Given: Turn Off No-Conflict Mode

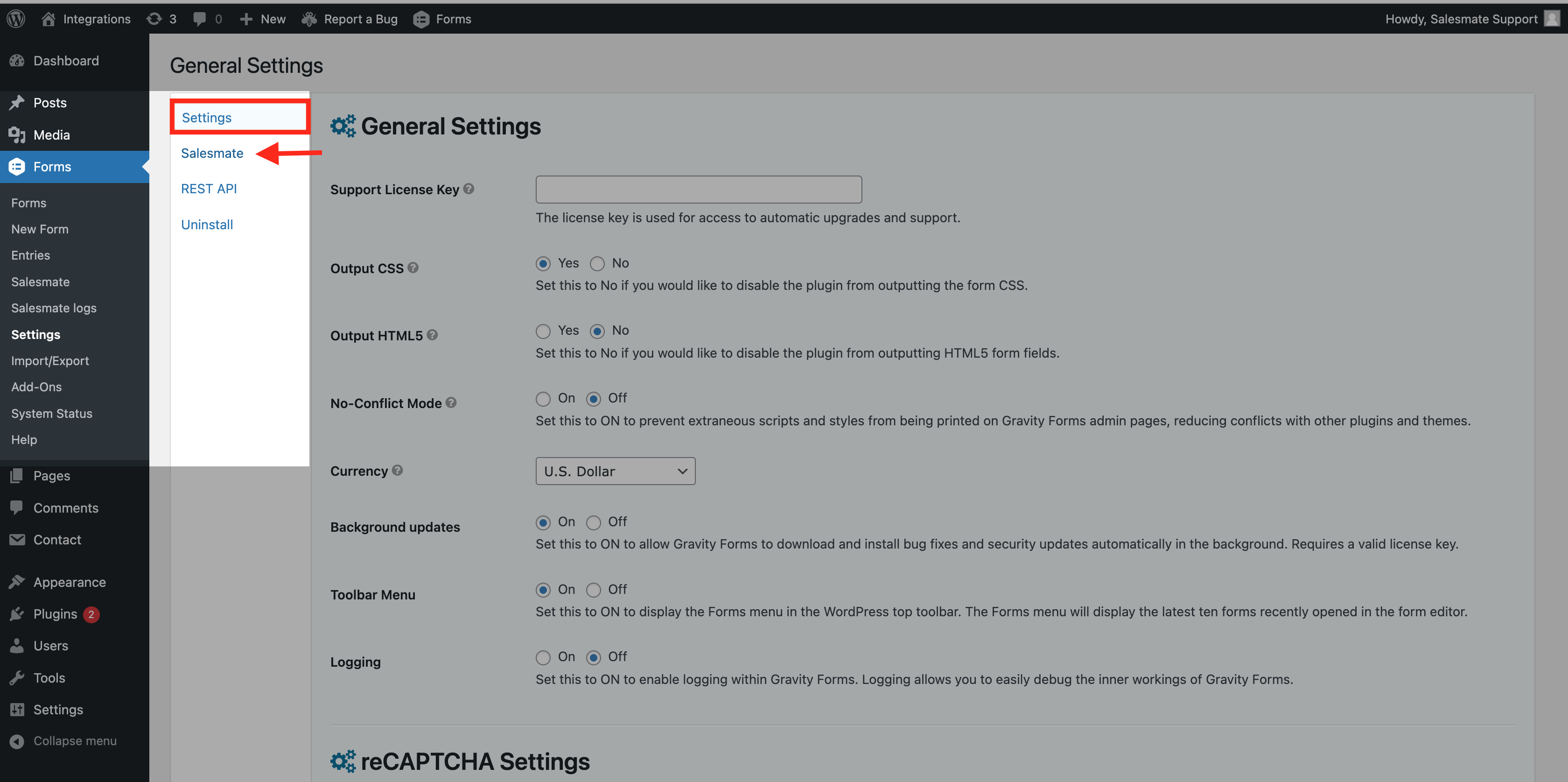Looking at the screenshot, I should click(594, 399).
